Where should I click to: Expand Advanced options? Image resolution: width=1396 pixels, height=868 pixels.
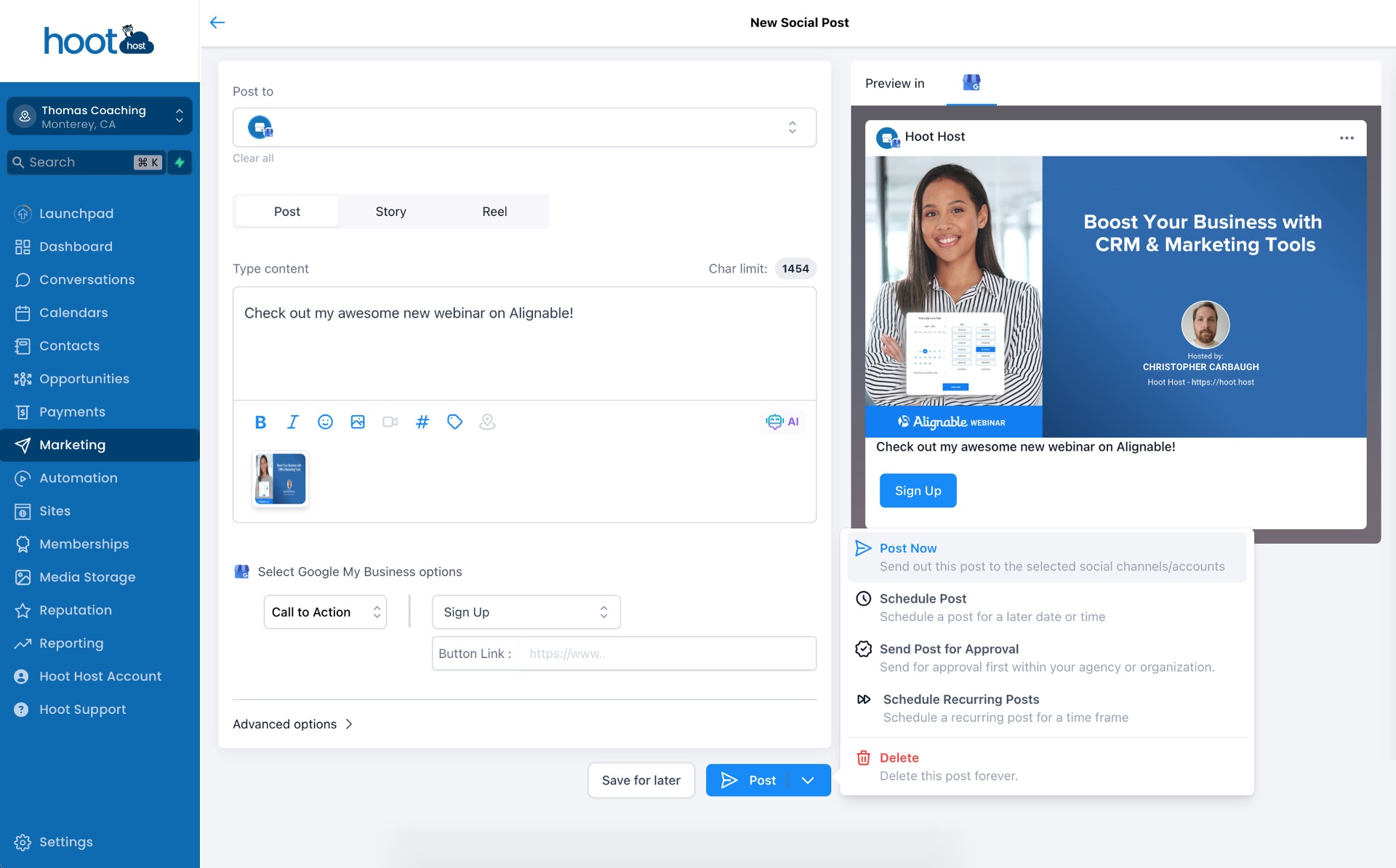pyautogui.click(x=292, y=723)
